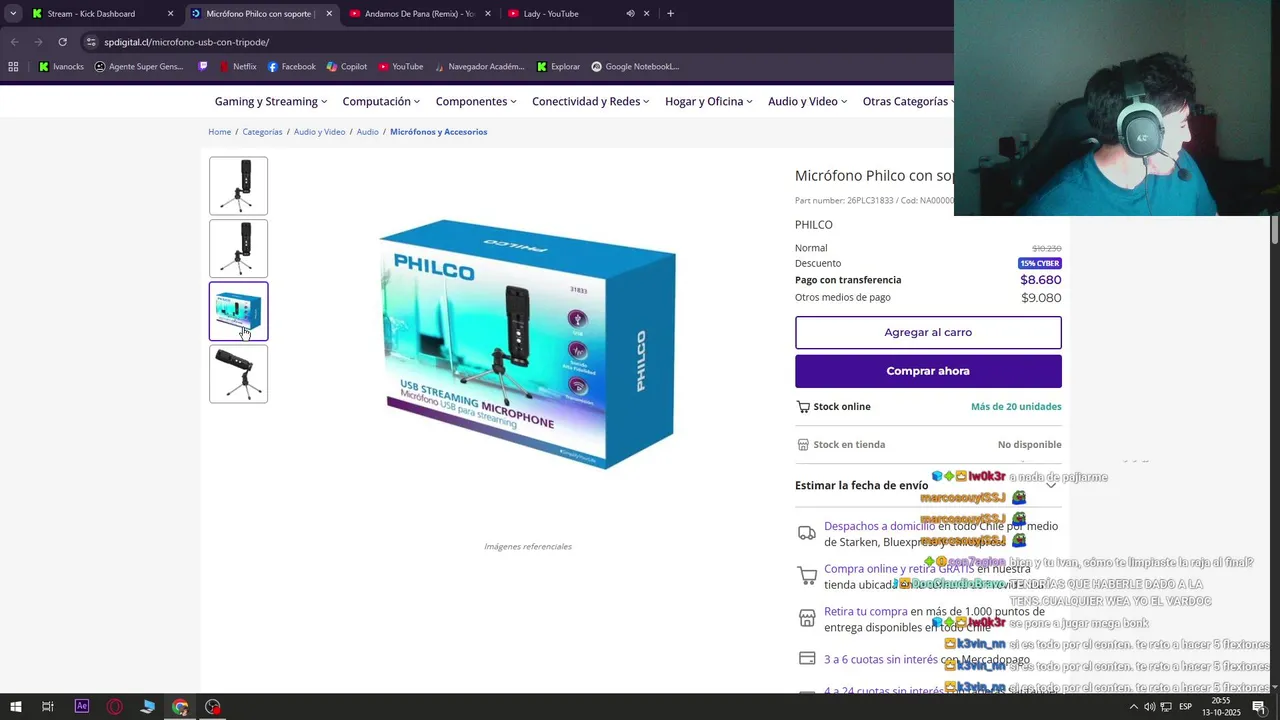This screenshot has width=1280, height=720.
Task: Select first microphone thumbnail
Action: [x=238, y=186]
